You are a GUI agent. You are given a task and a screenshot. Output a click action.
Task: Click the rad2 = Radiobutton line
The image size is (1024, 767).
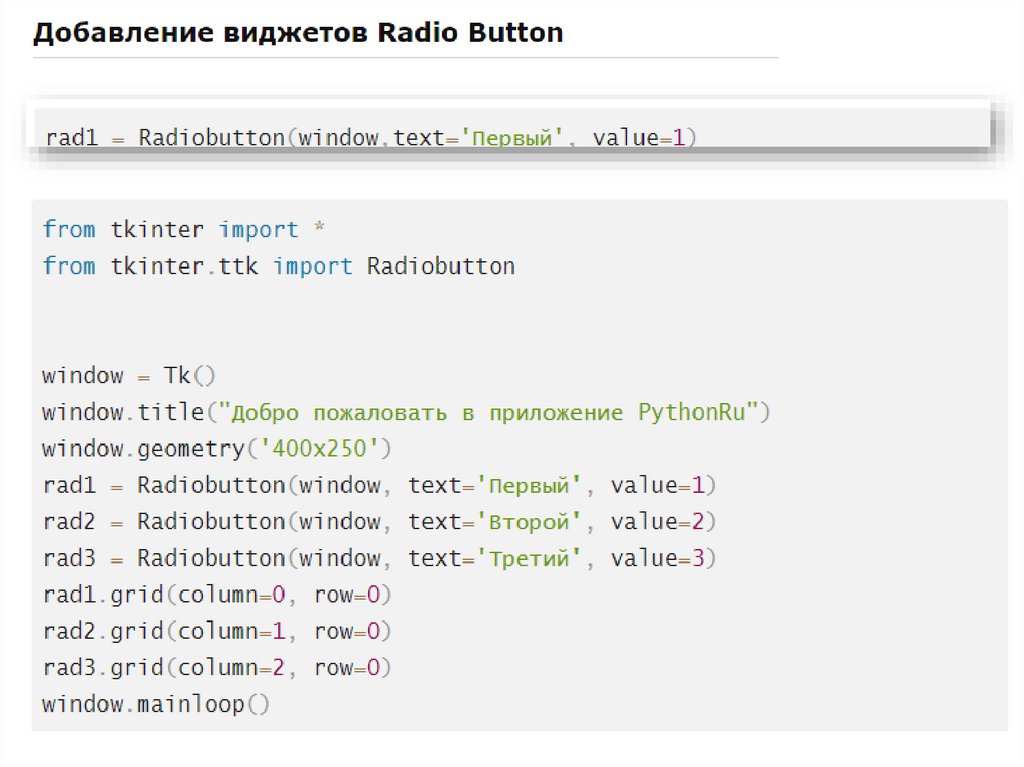point(379,521)
